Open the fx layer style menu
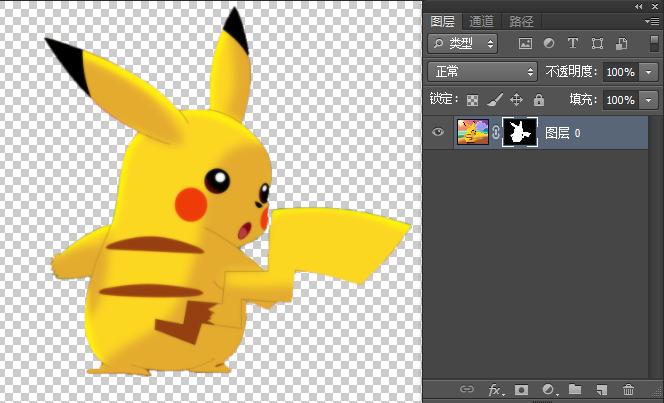Screen dimensions: 664x403 (494, 389)
